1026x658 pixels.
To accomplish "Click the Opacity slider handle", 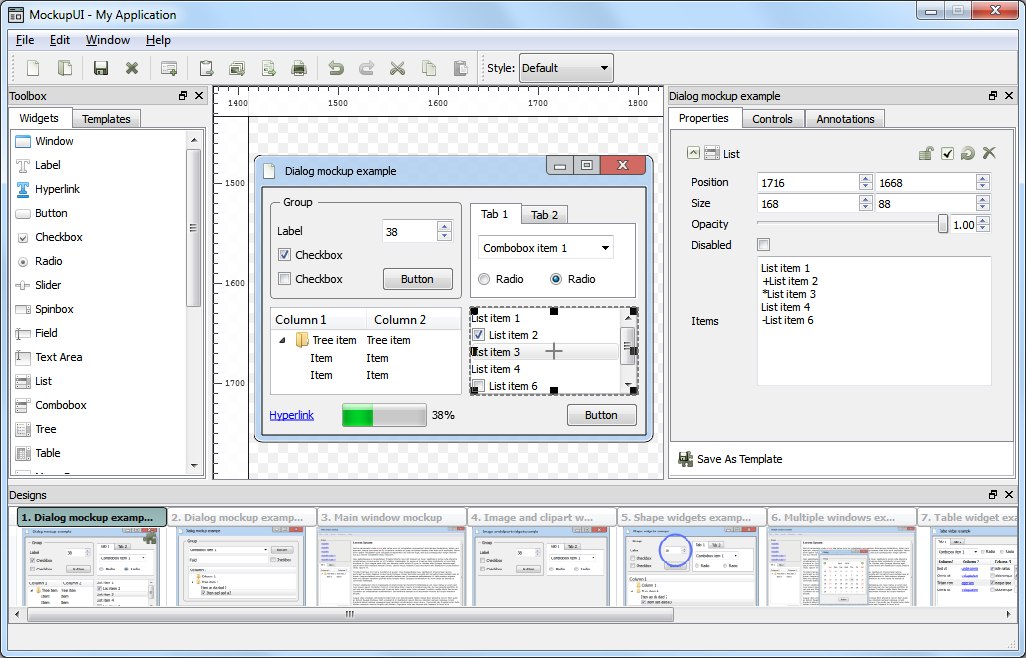I will point(942,224).
